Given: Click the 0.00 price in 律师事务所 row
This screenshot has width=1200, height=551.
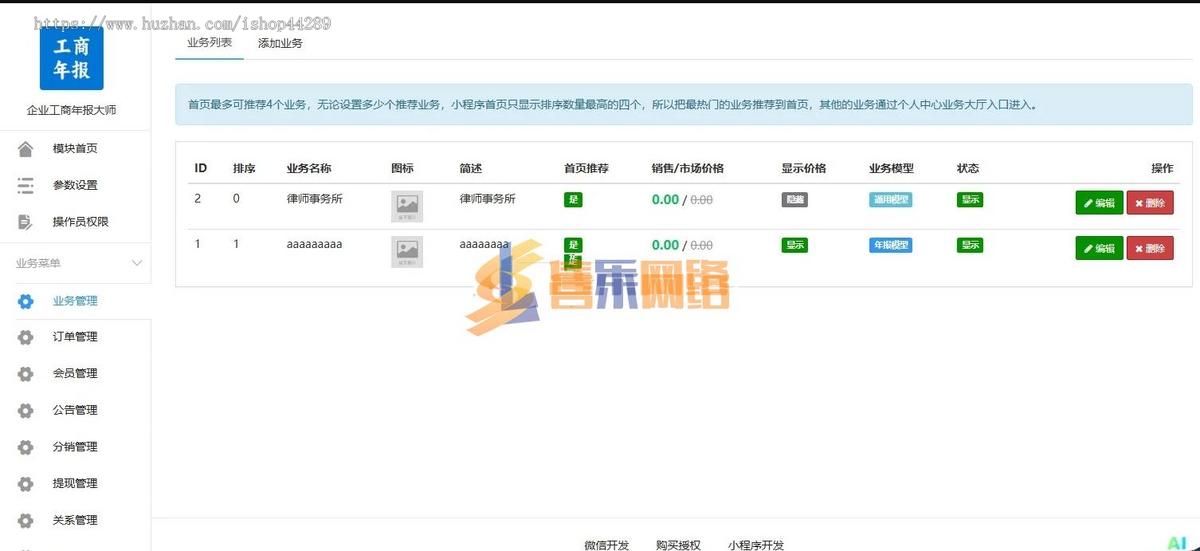Looking at the screenshot, I should (665, 200).
